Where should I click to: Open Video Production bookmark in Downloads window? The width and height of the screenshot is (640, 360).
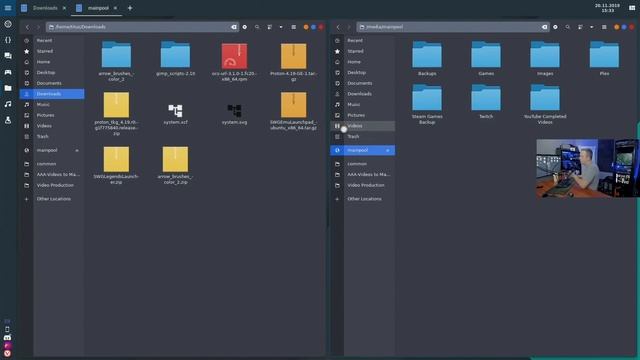52,185
